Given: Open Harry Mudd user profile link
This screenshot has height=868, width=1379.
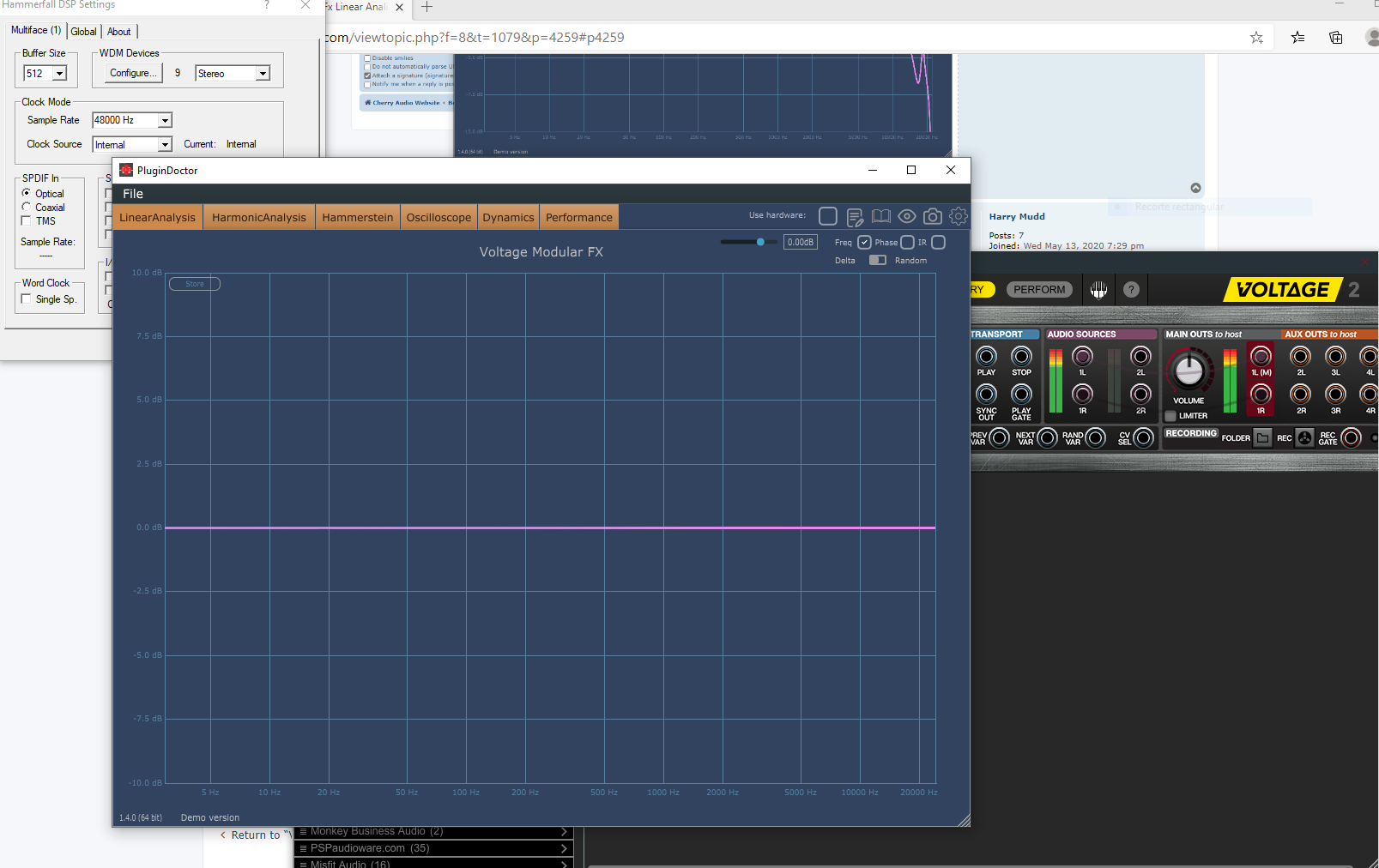Looking at the screenshot, I should point(1017,216).
